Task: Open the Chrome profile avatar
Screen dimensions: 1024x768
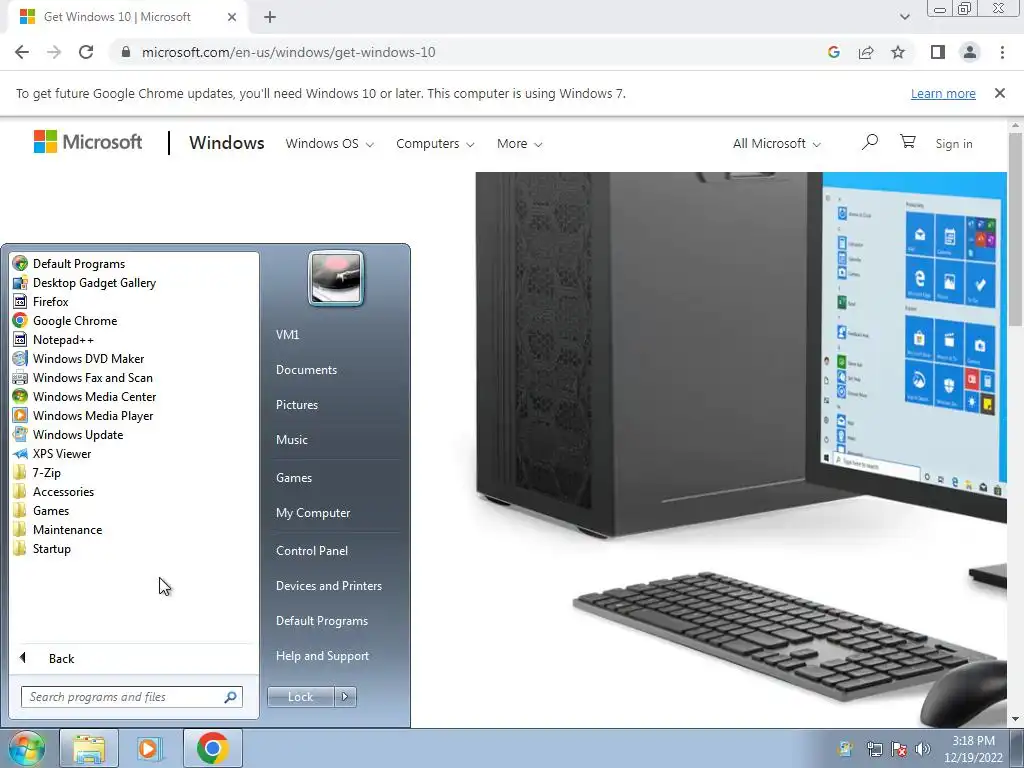Action: coord(970,52)
